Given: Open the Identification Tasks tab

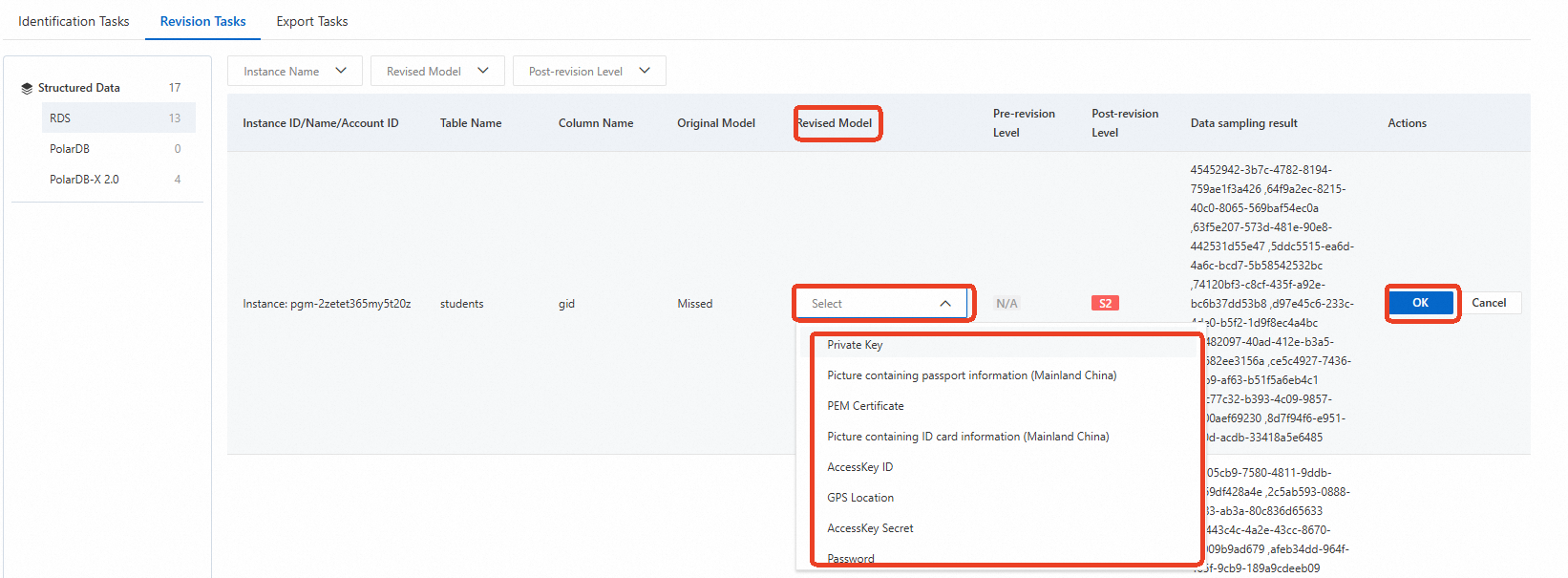Looking at the screenshot, I should click(x=74, y=21).
